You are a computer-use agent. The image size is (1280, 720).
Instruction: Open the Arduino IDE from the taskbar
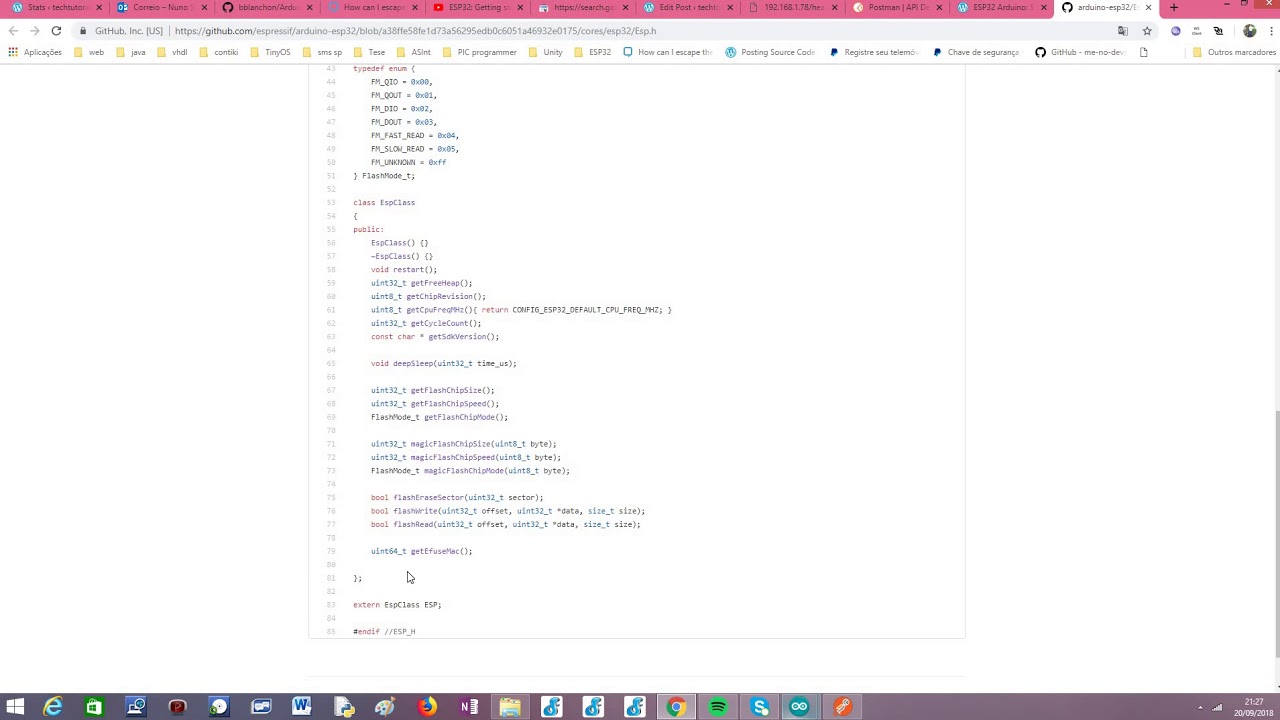coord(800,707)
